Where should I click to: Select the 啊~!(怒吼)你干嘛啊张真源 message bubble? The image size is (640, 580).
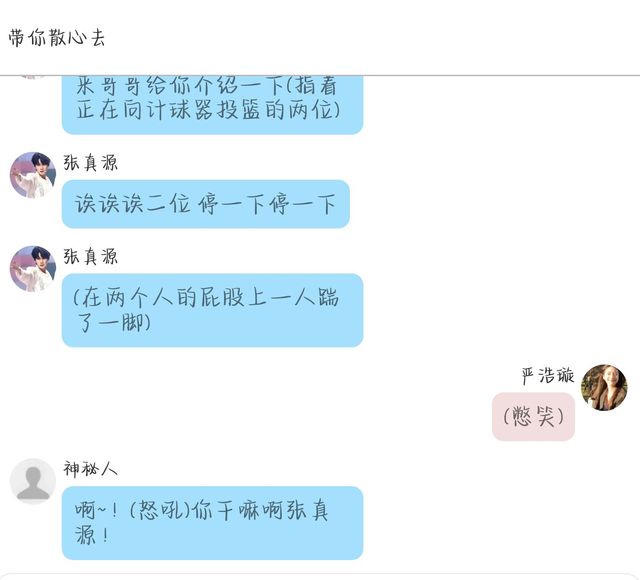213,523
